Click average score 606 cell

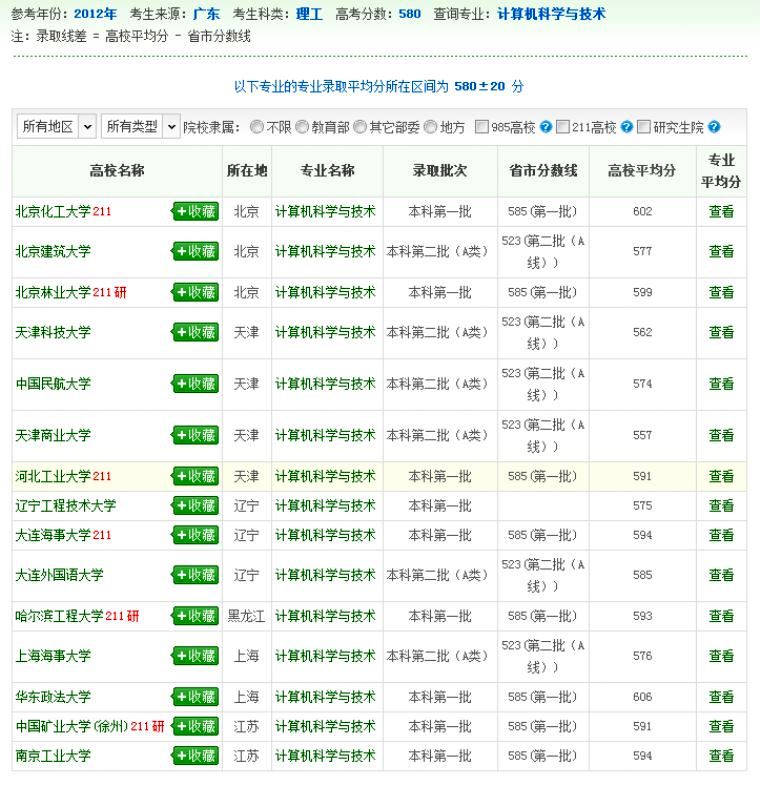click(642, 696)
